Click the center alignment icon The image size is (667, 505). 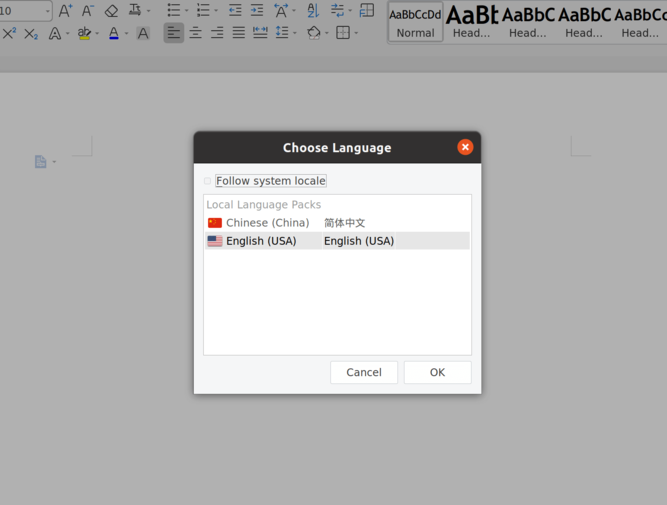[x=195, y=33]
